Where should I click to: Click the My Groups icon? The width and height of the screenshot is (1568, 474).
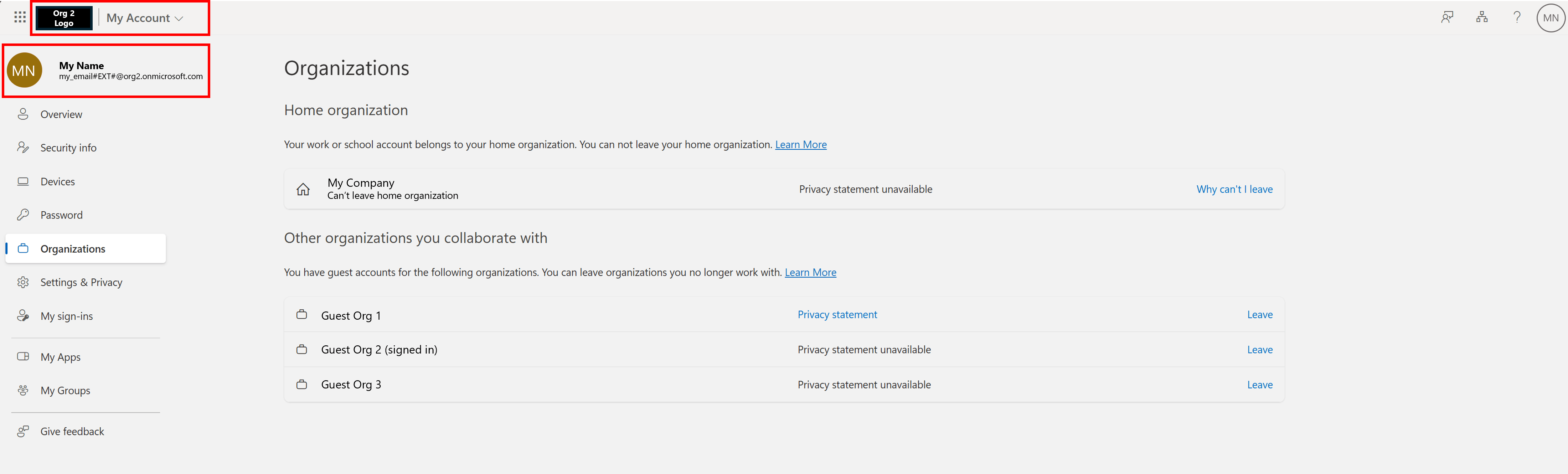[23, 391]
